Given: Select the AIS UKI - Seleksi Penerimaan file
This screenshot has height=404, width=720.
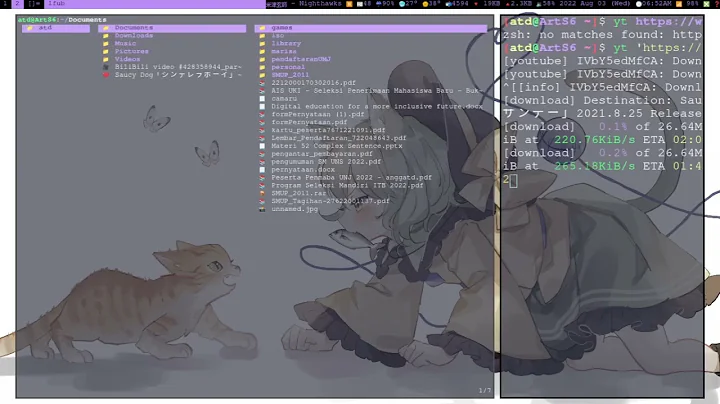Looking at the screenshot, I should point(375,91).
